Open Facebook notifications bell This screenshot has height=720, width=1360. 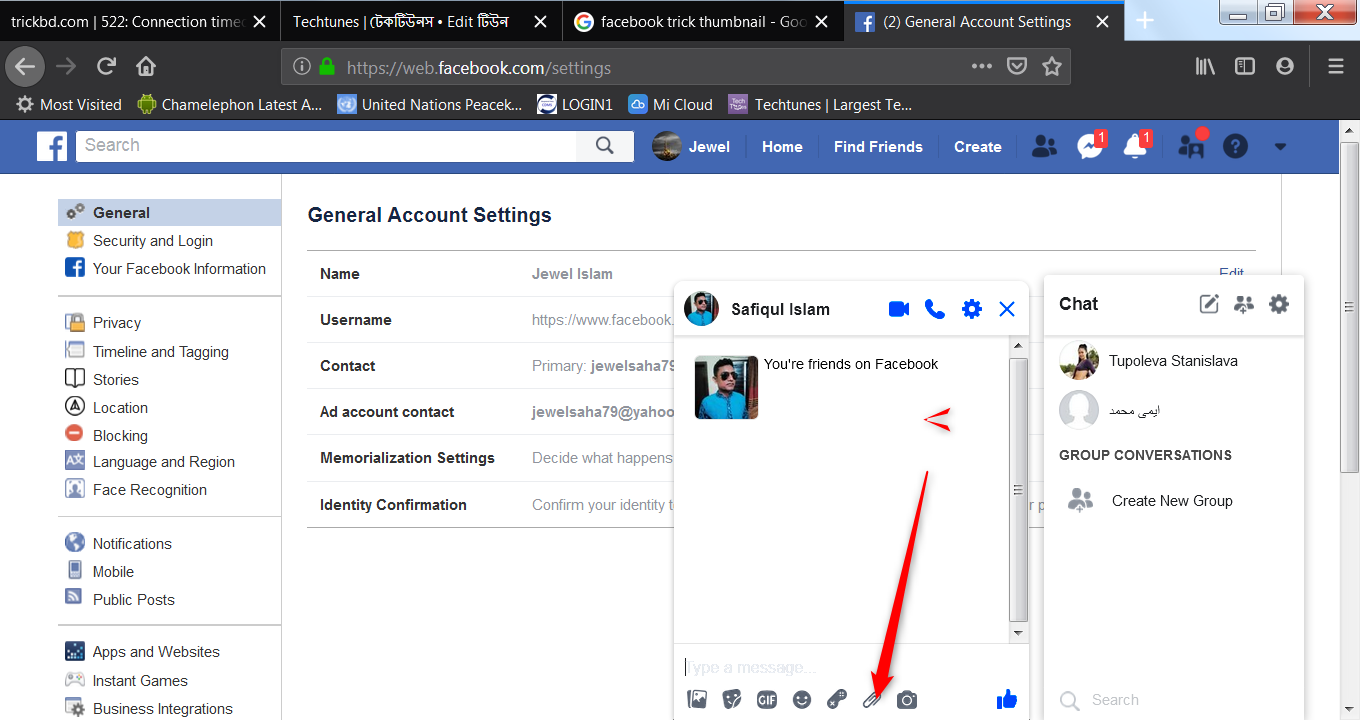tap(1135, 146)
